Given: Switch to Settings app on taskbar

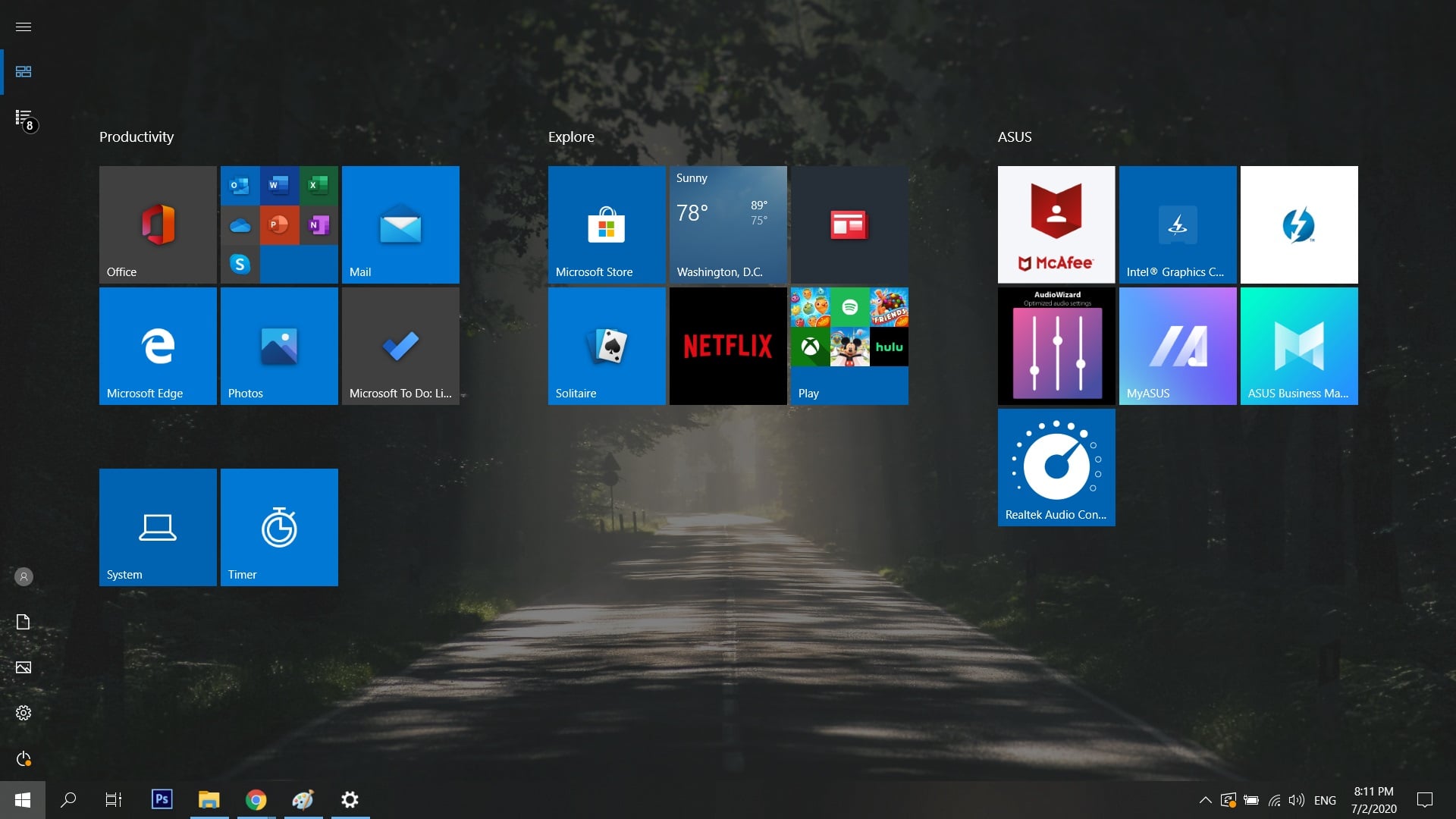Looking at the screenshot, I should click(350, 800).
